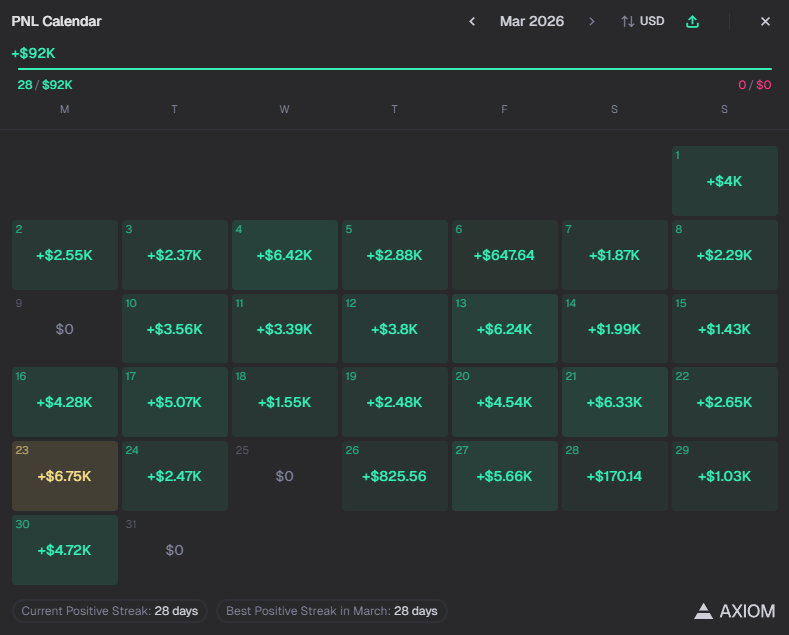Screen dimensions: 789x635
Task: Select March 1 cell showing +$4K
Action: 725,181
